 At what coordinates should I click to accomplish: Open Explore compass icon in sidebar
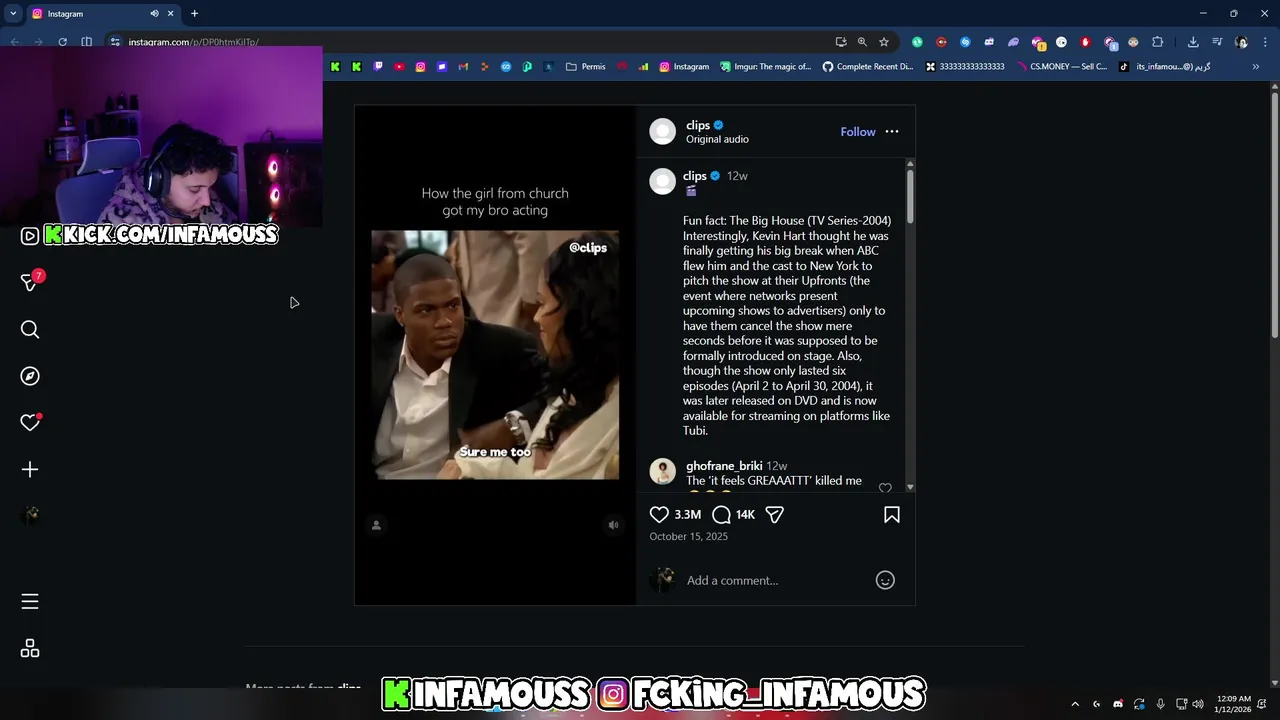pos(30,376)
